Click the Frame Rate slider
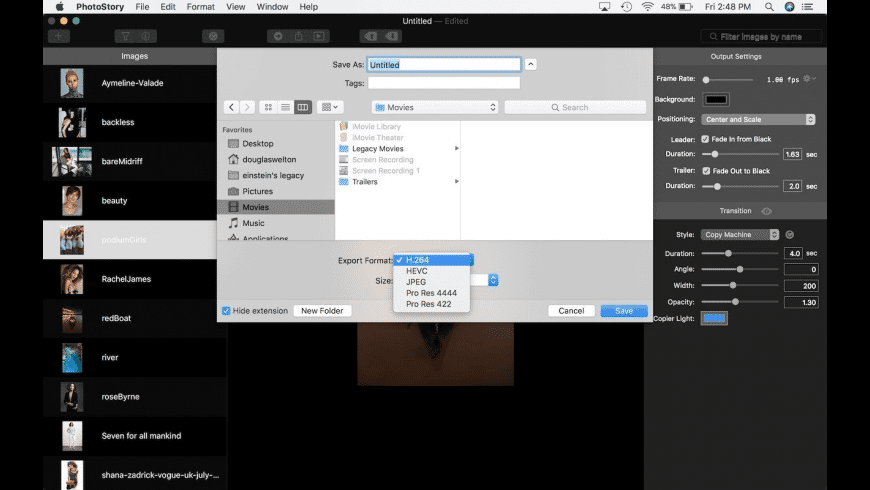This screenshot has width=870, height=490. (x=728, y=79)
